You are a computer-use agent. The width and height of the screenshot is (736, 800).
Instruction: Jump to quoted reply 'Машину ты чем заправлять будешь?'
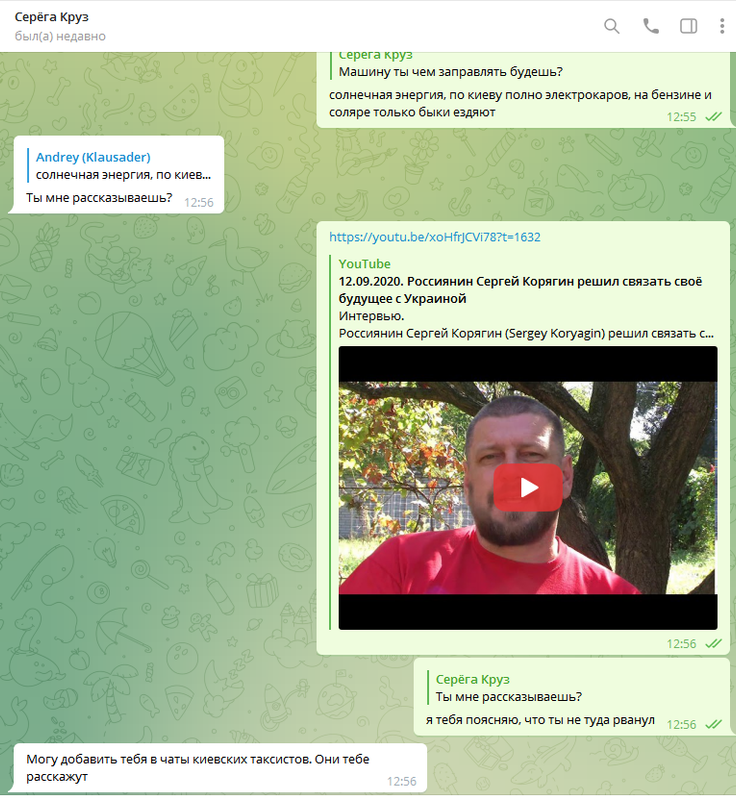tap(450, 64)
